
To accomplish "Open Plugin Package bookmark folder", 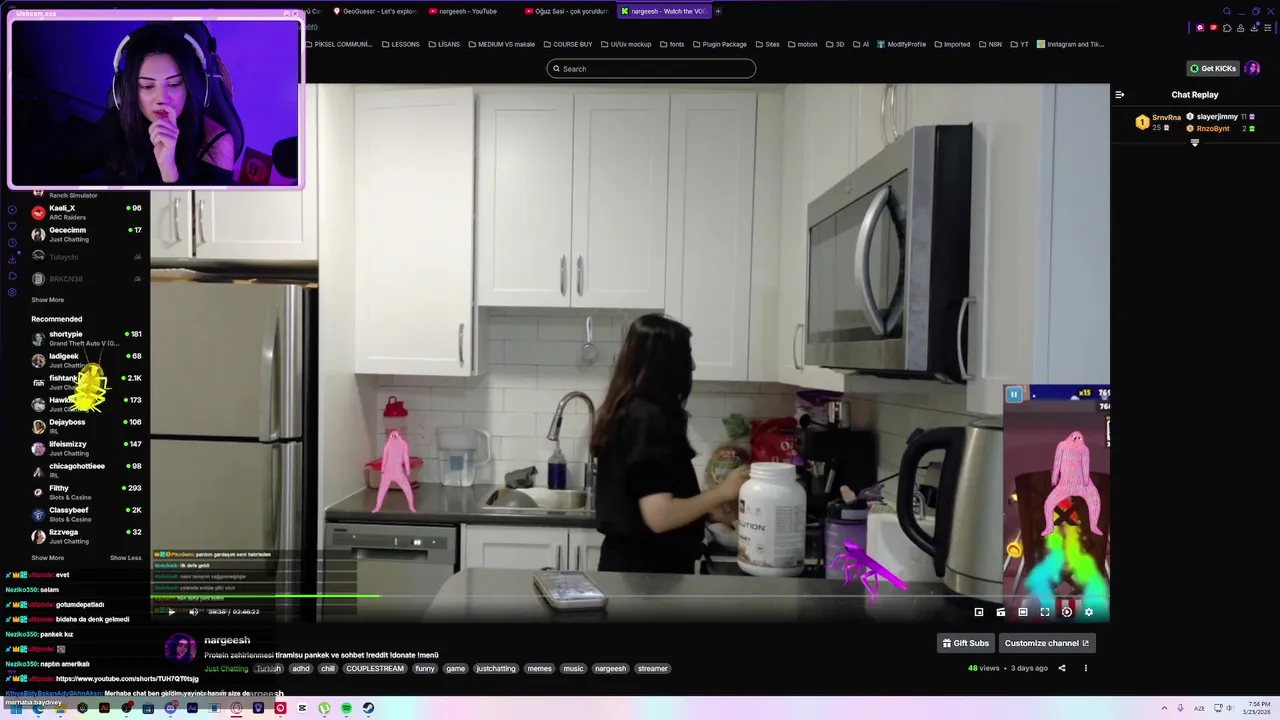I will tap(719, 44).
